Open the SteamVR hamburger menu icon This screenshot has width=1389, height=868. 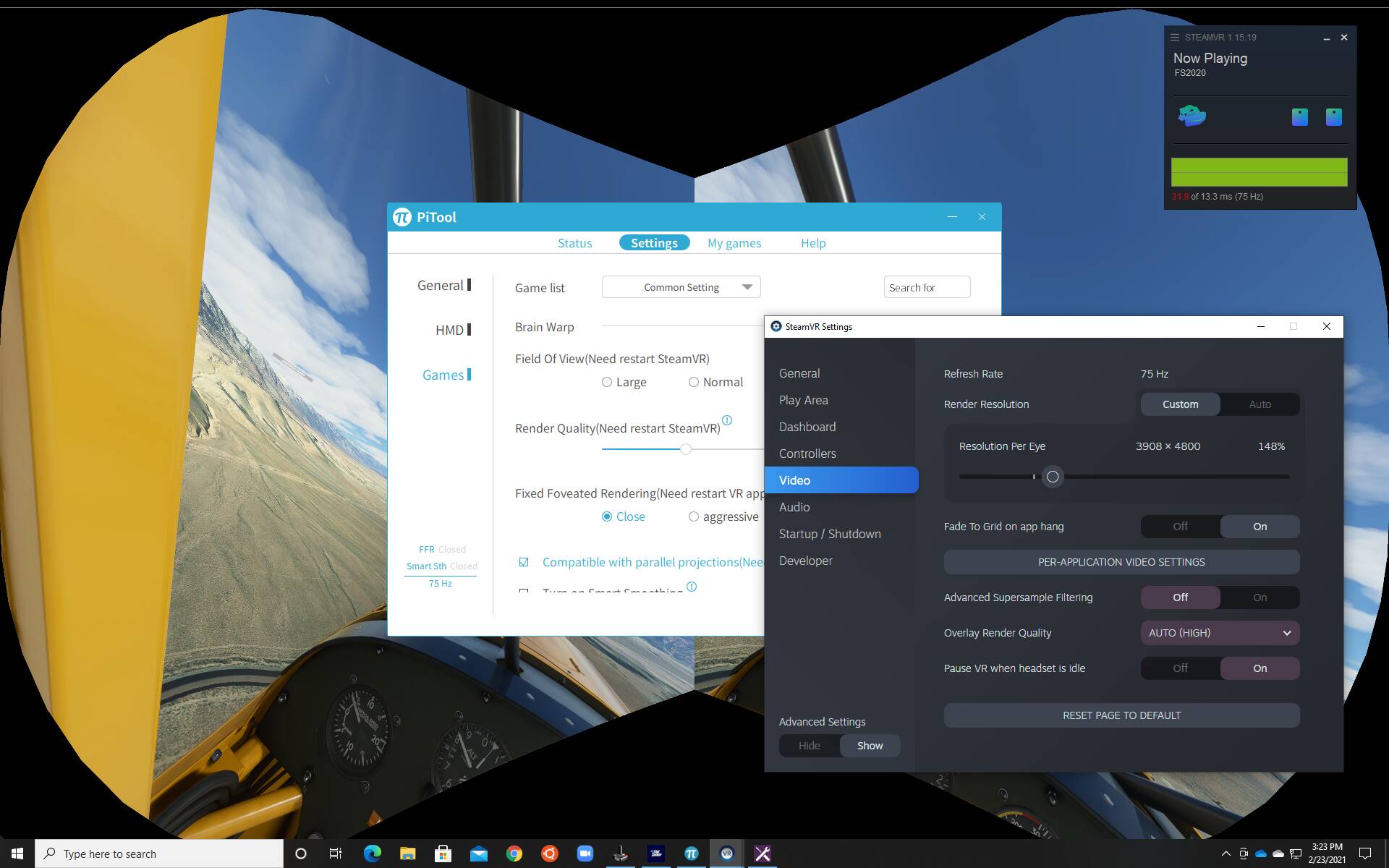coord(1175,37)
